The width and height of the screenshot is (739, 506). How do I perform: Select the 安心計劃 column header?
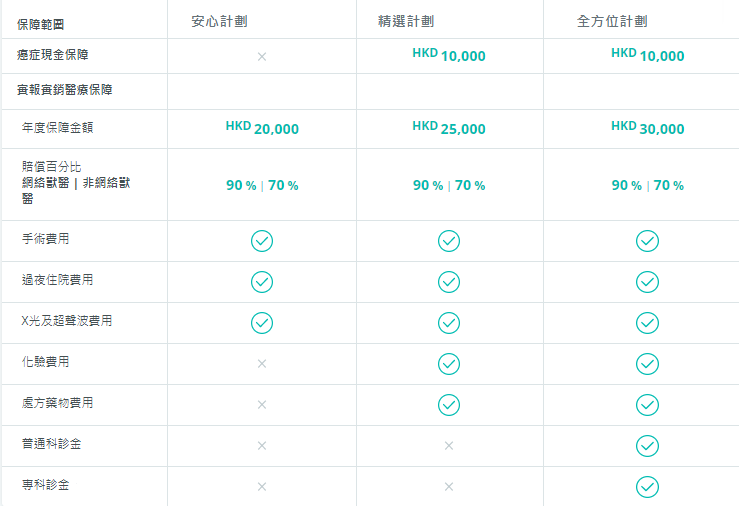219,21
